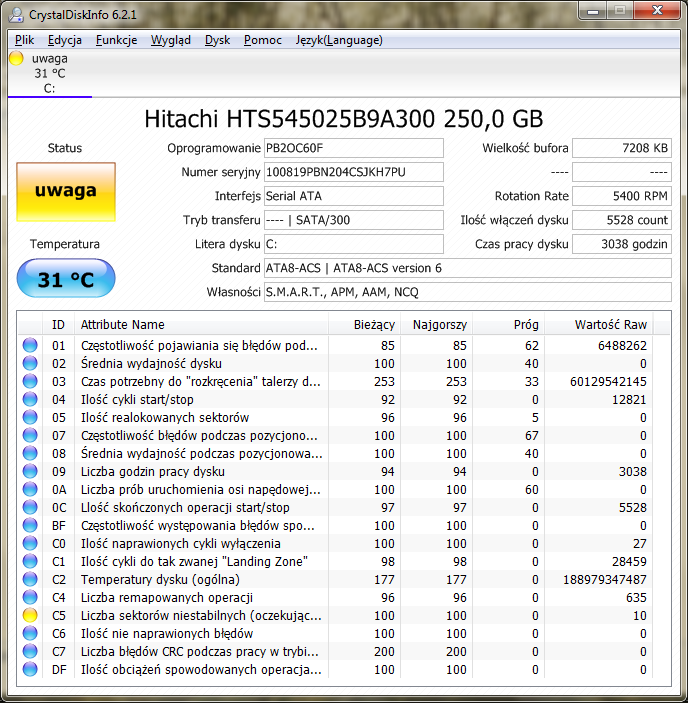
Task: Open the Edycja menu
Action: coord(65,40)
